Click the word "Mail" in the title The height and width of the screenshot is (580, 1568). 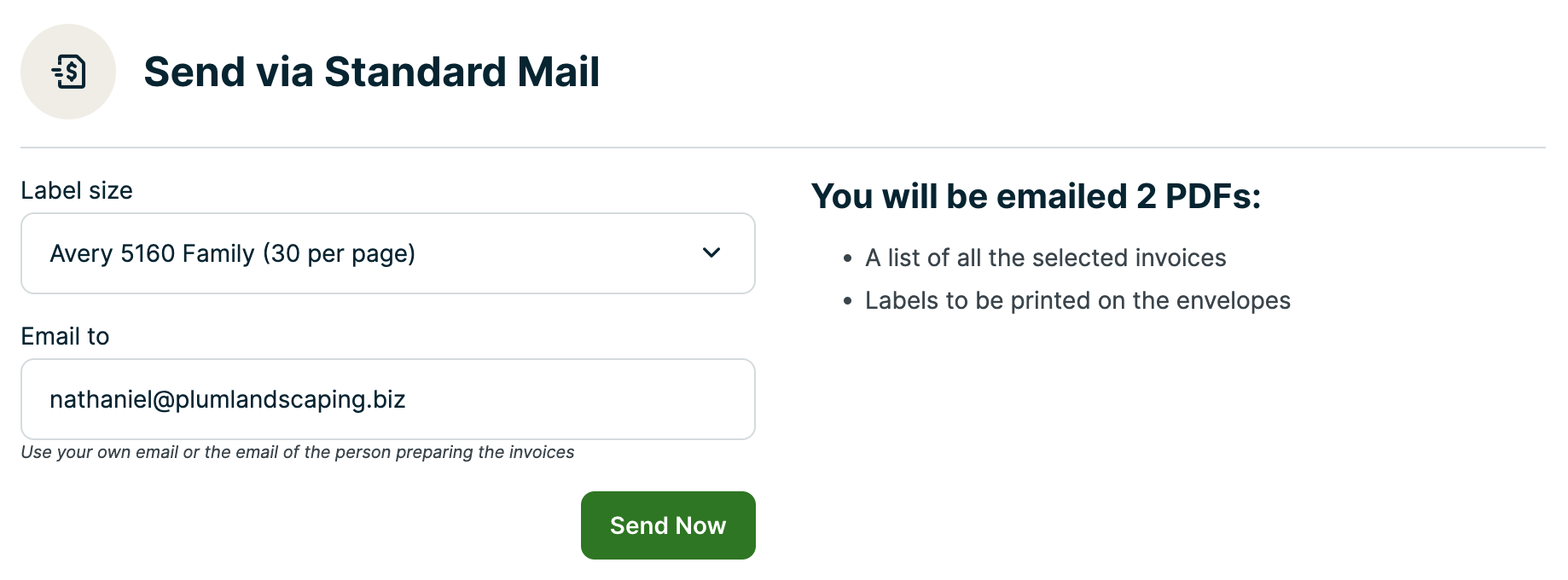click(x=557, y=72)
